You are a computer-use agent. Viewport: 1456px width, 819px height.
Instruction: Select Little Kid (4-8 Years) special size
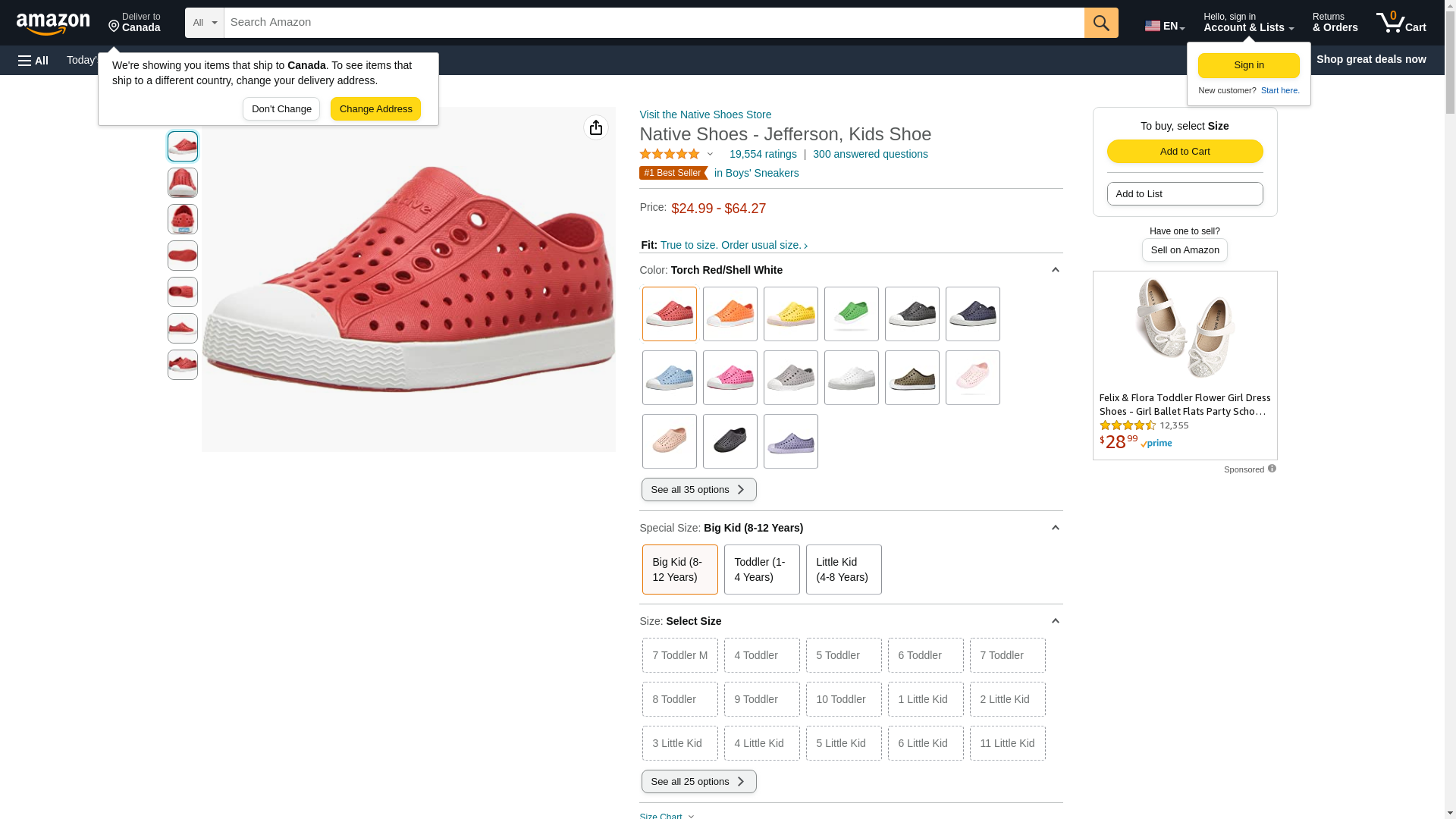point(843,570)
